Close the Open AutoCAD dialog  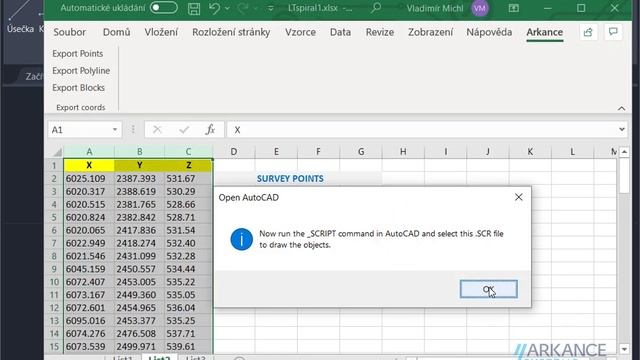(518, 197)
